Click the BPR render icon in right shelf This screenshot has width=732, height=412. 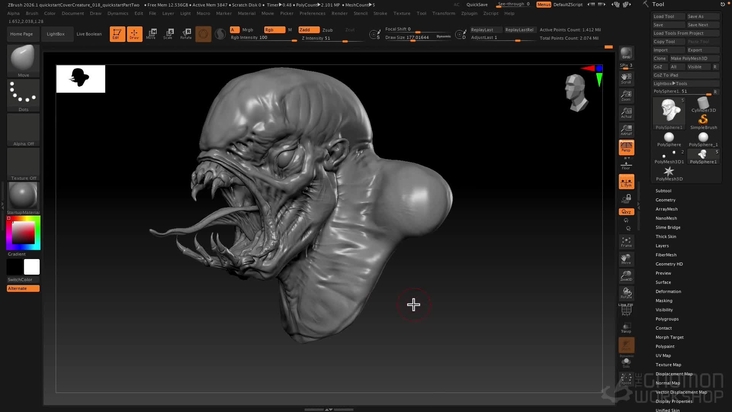click(x=626, y=53)
